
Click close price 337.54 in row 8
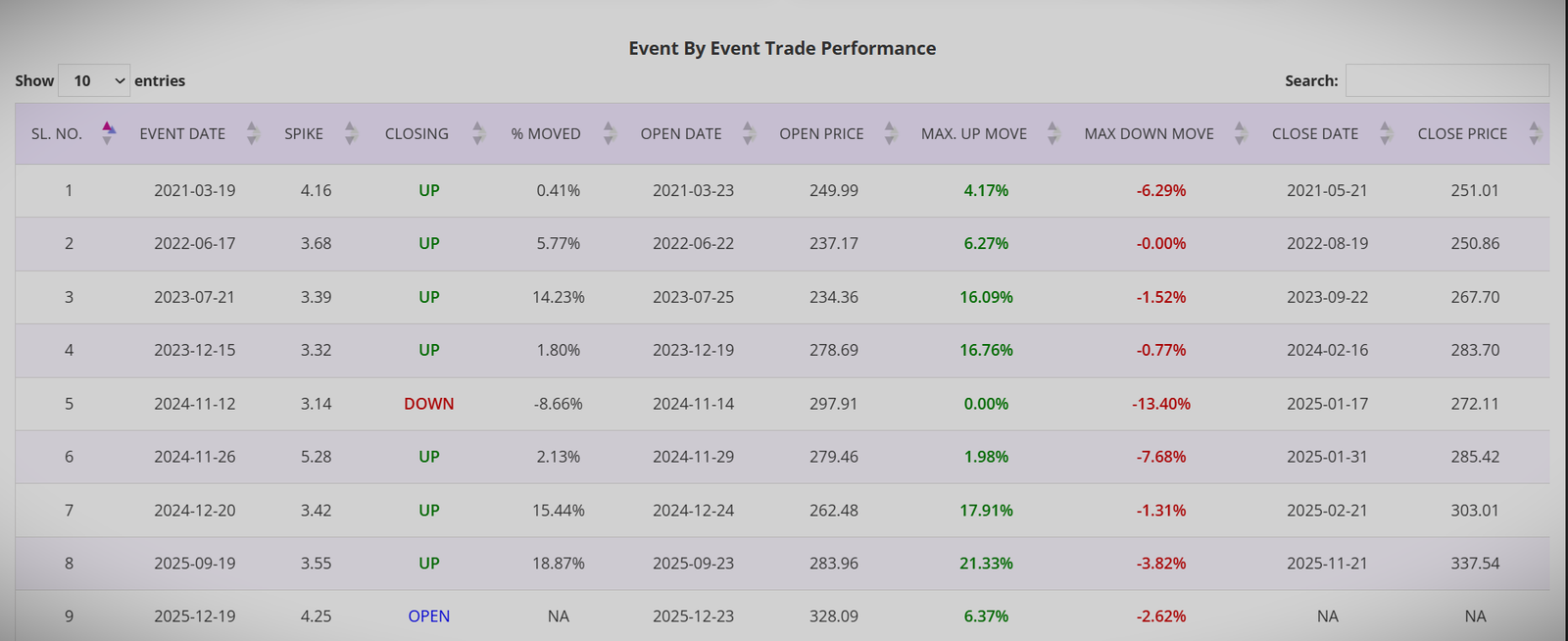pyautogui.click(x=1475, y=563)
